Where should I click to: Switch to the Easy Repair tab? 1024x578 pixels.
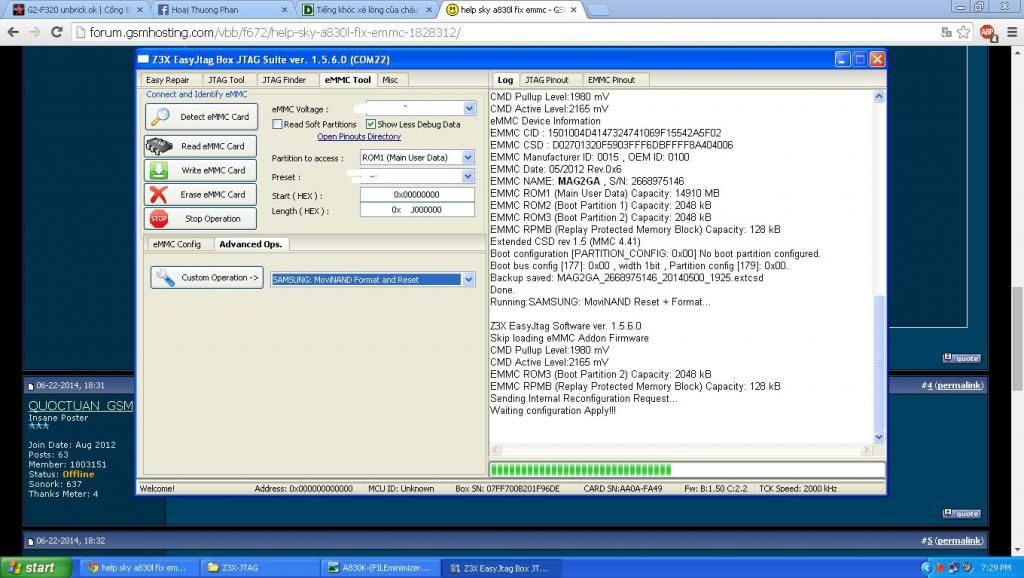point(168,80)
